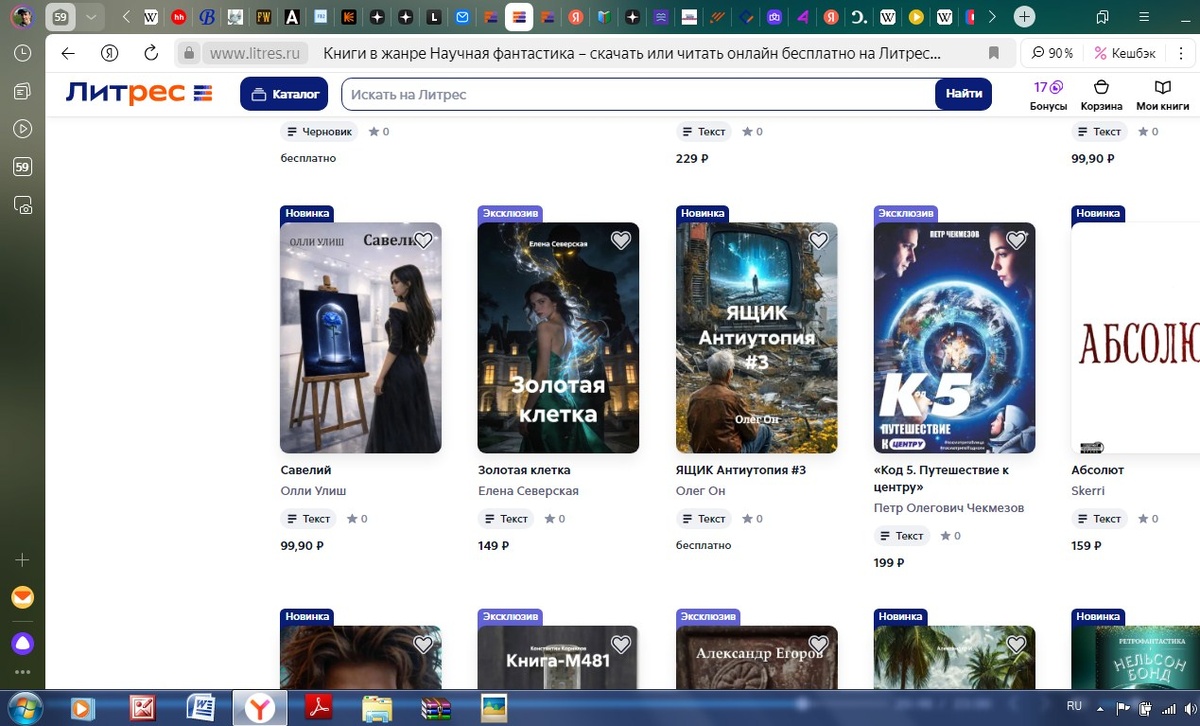Open the Alice assistant purple sidebar icon

[x=22, y=642]
